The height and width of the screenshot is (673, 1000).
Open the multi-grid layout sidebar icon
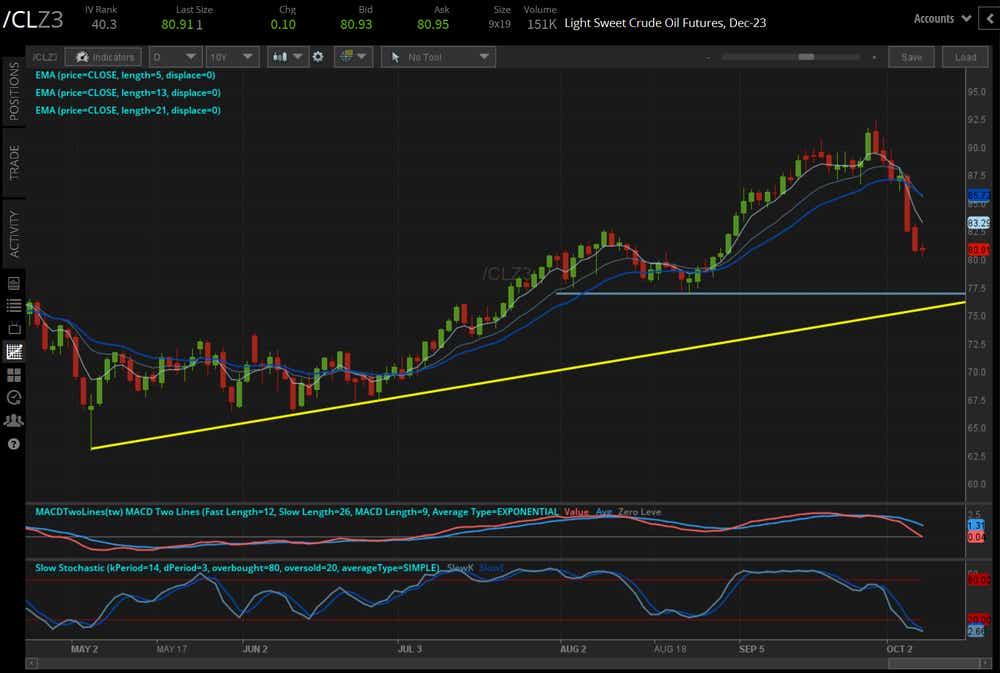[13, 374]
